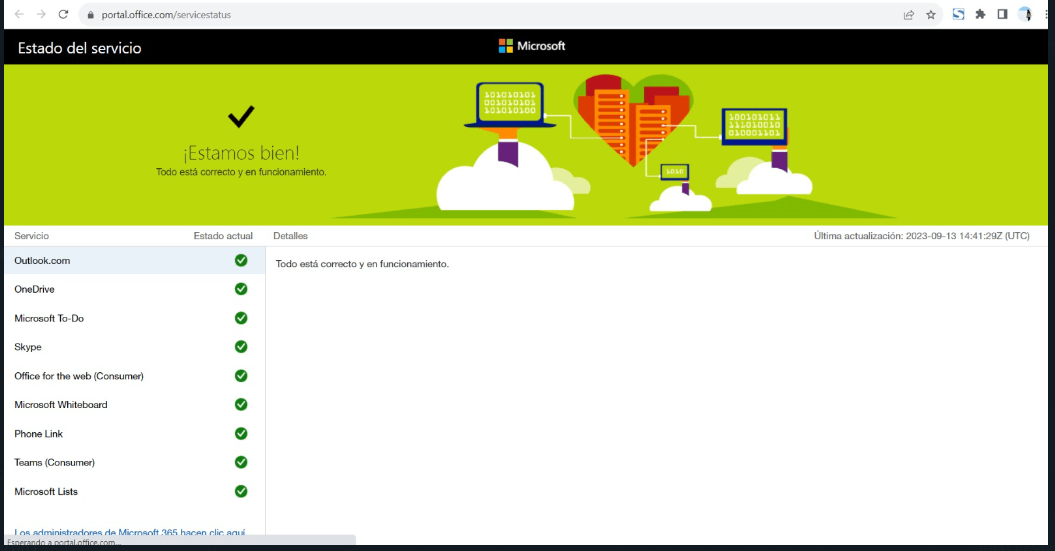The image size is (1055, 551).
Task: Select the Microsoft Lists service row
Action: click(135, 492)
